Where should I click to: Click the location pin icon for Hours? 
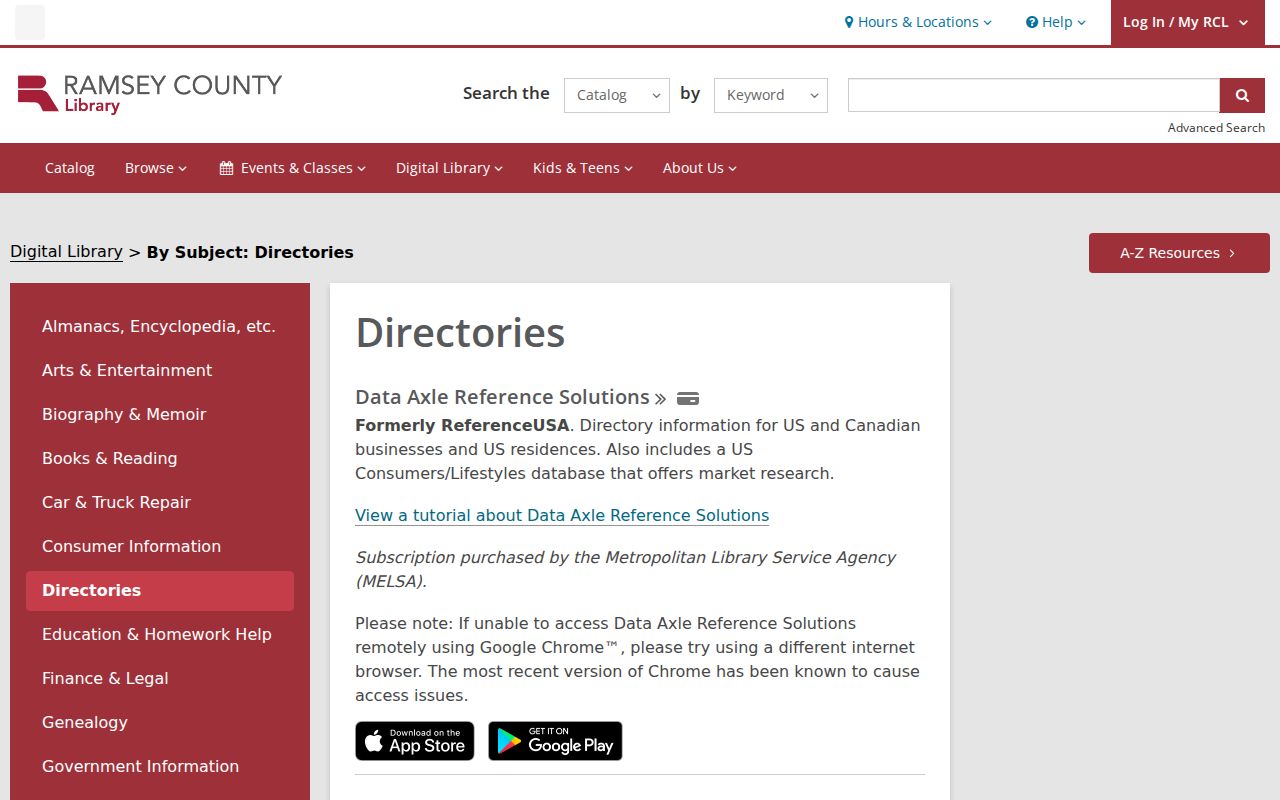[x=849, y=22]
